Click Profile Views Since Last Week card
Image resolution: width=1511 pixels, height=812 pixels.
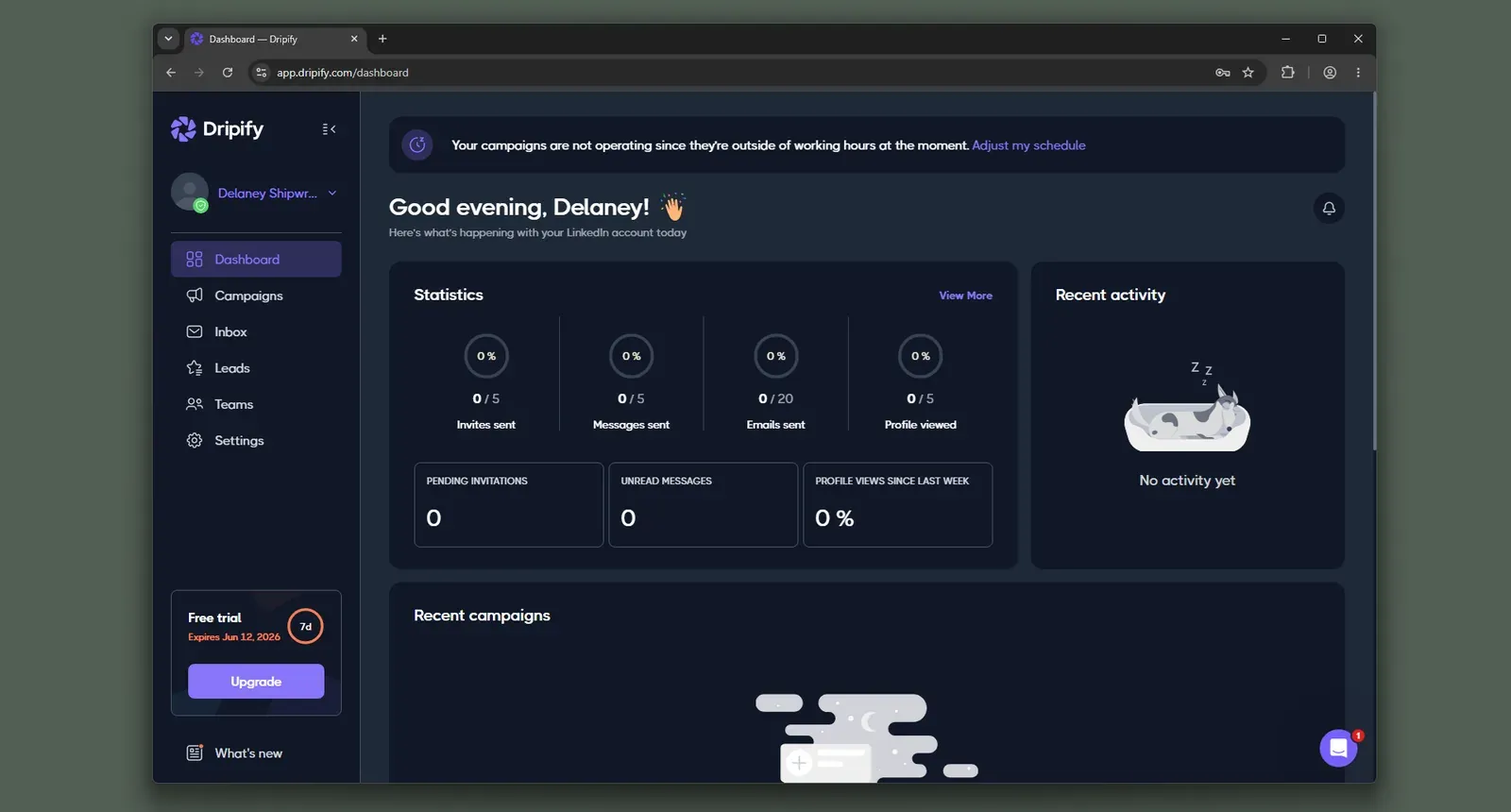coord(898,504)
